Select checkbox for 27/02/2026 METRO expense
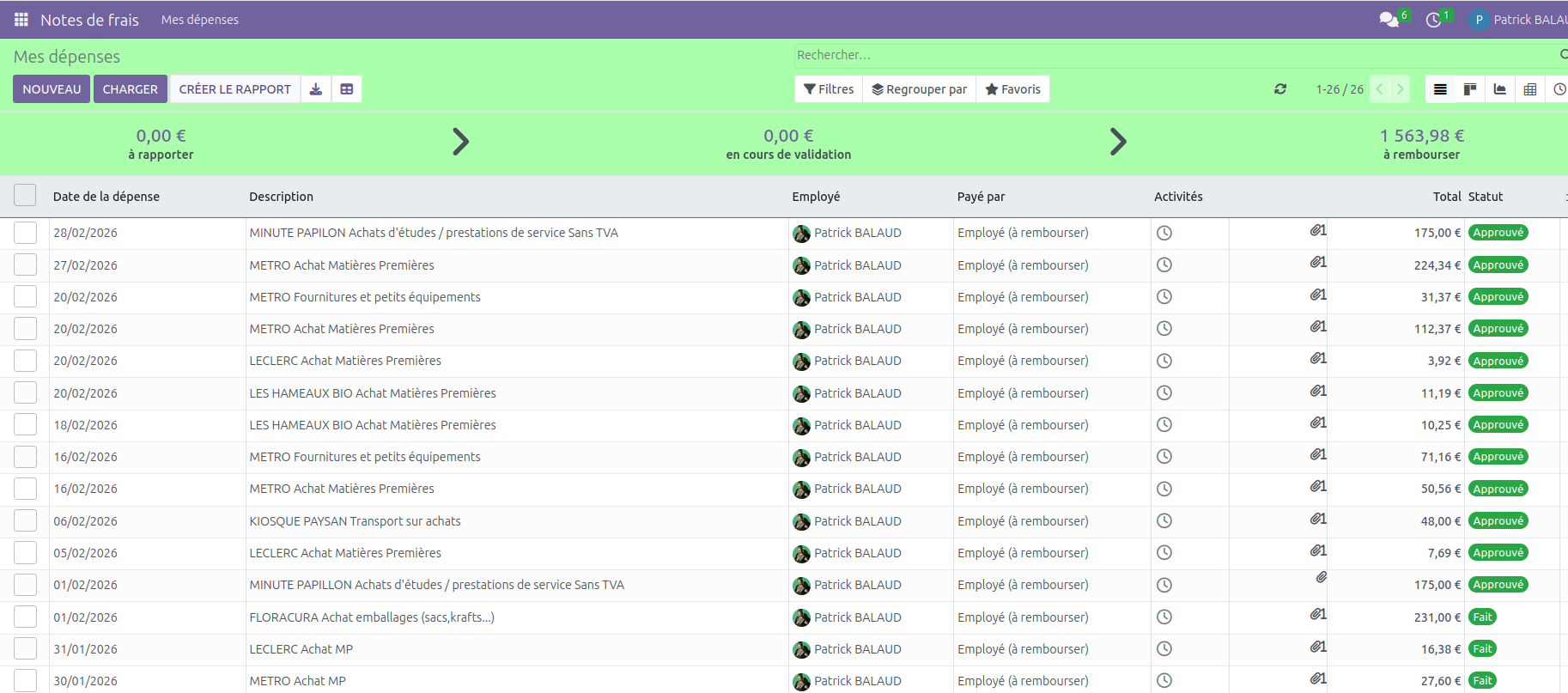The height and width of the screenshot is (693, 1568). (25, 265)
